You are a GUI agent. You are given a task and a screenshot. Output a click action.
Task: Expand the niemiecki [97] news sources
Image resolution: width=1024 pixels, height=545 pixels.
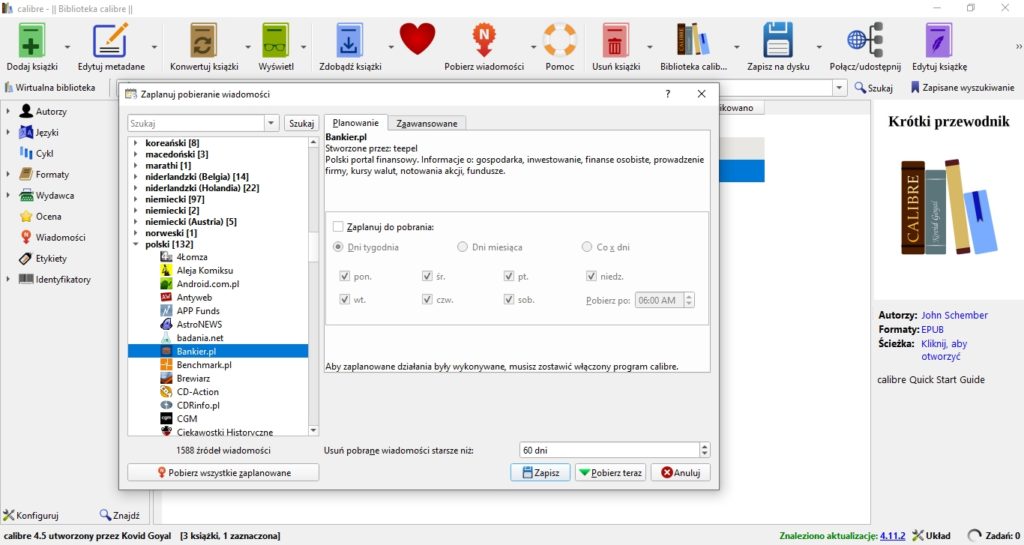coord(136,199)
